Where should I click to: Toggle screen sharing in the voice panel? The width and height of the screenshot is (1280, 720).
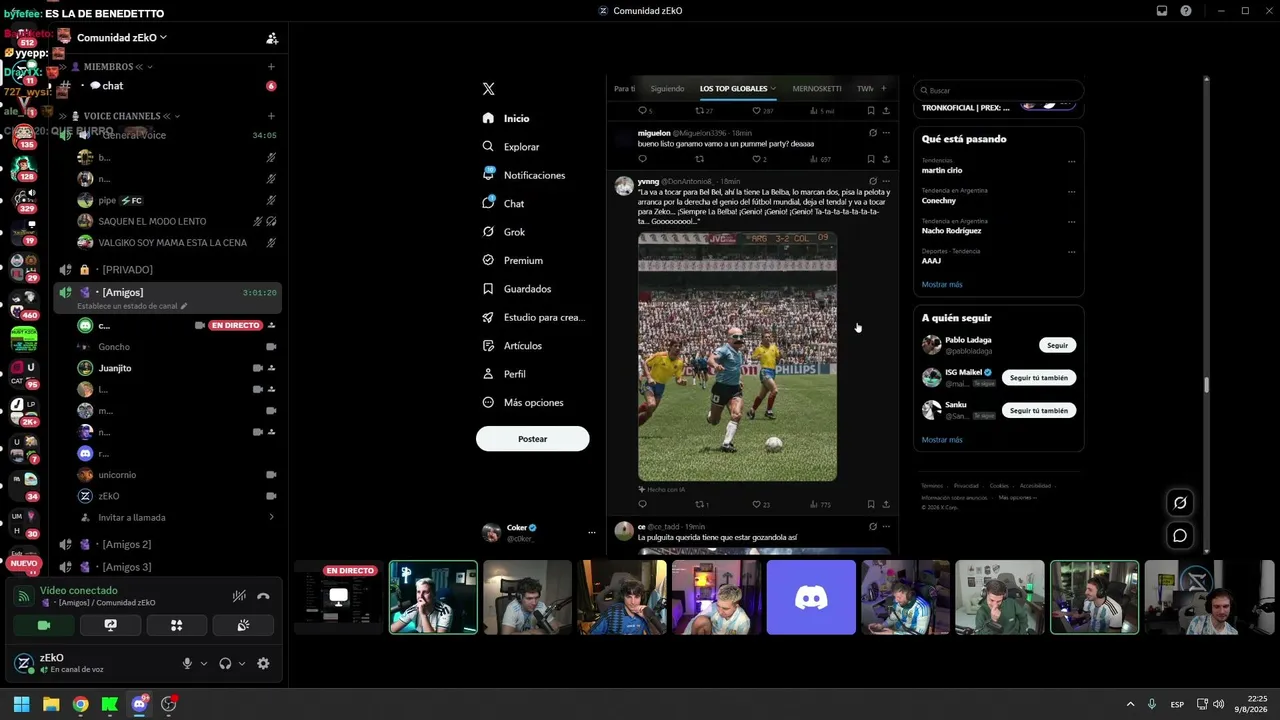110,625
